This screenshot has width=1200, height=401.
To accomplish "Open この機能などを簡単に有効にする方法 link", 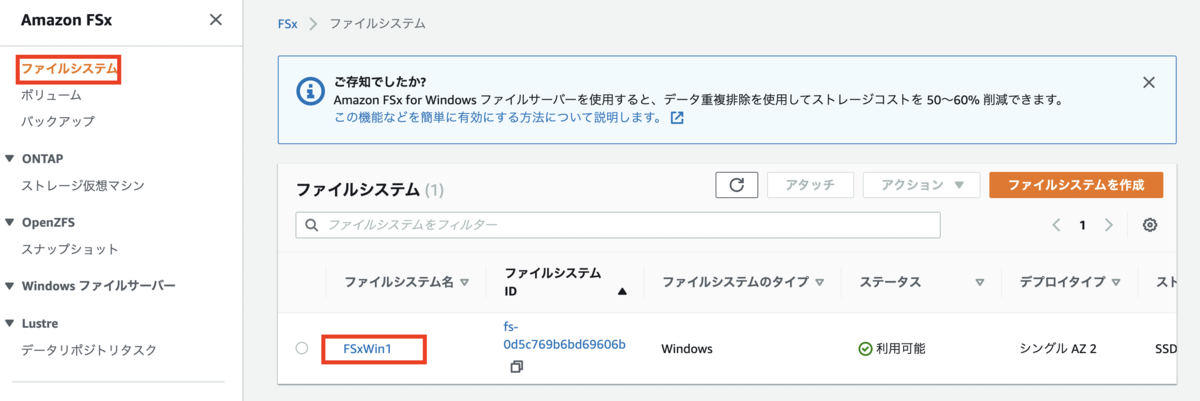I will 497,118.
